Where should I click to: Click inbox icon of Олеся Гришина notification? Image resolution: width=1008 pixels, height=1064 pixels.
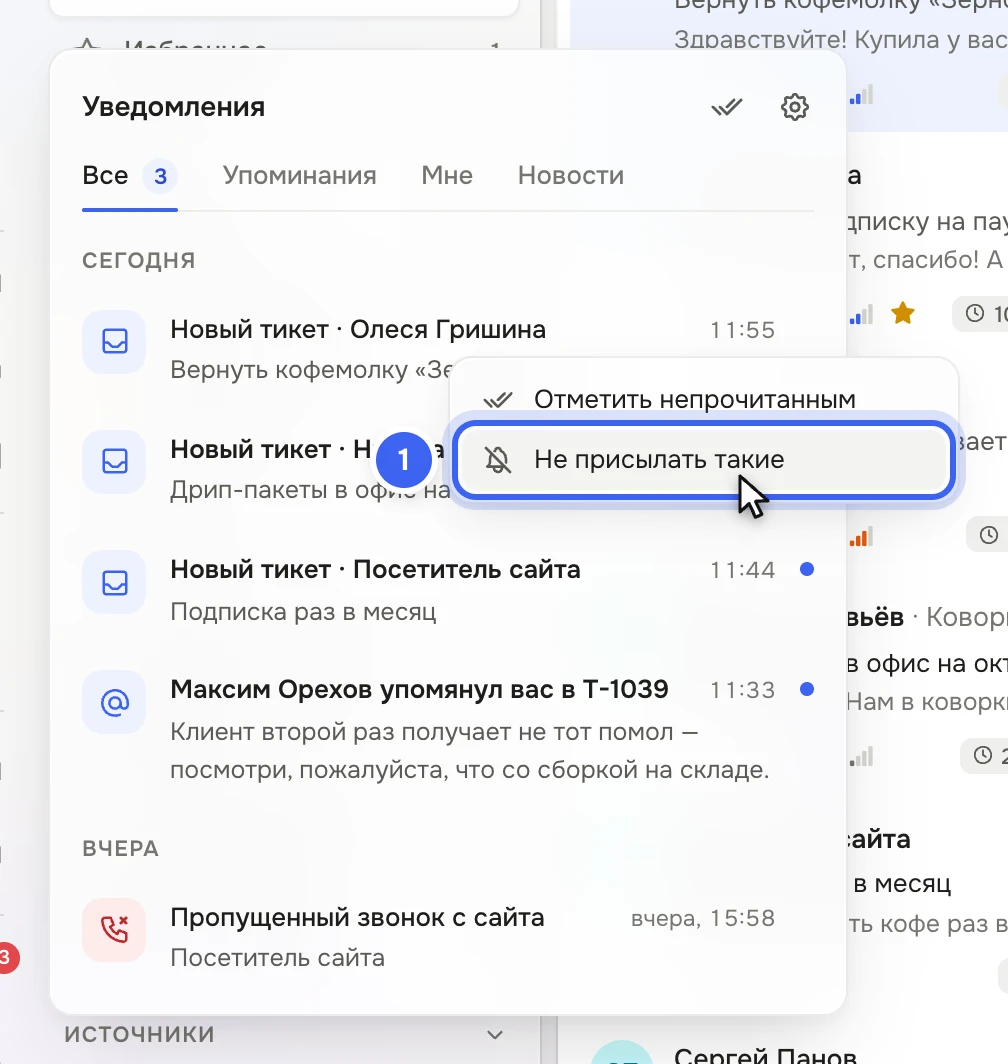[115, 341]
